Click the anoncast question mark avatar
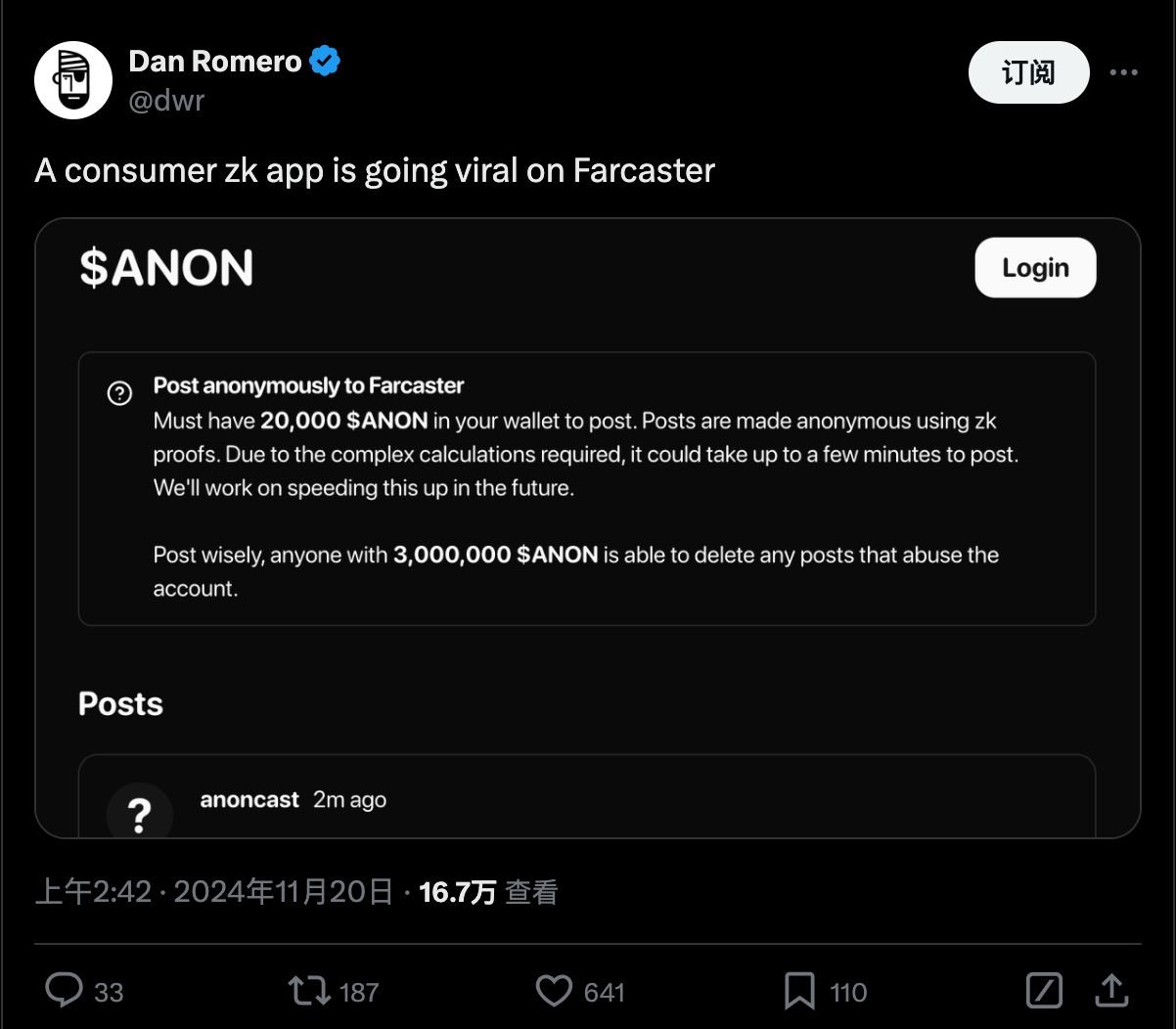This screenshot has height=1029, width=1176. point(140,812)
